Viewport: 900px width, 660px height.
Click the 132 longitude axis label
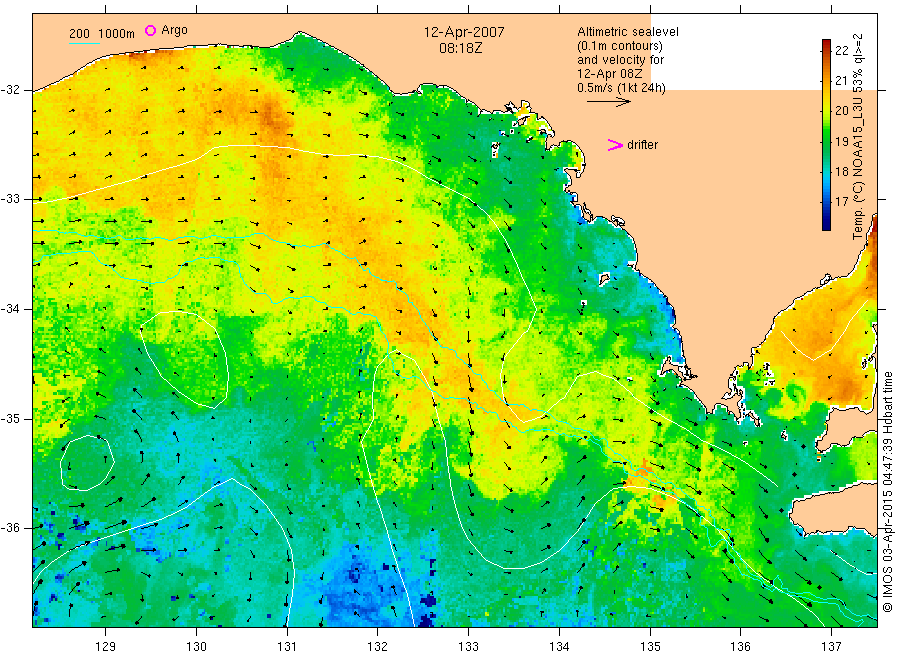(x=378, y=646)
